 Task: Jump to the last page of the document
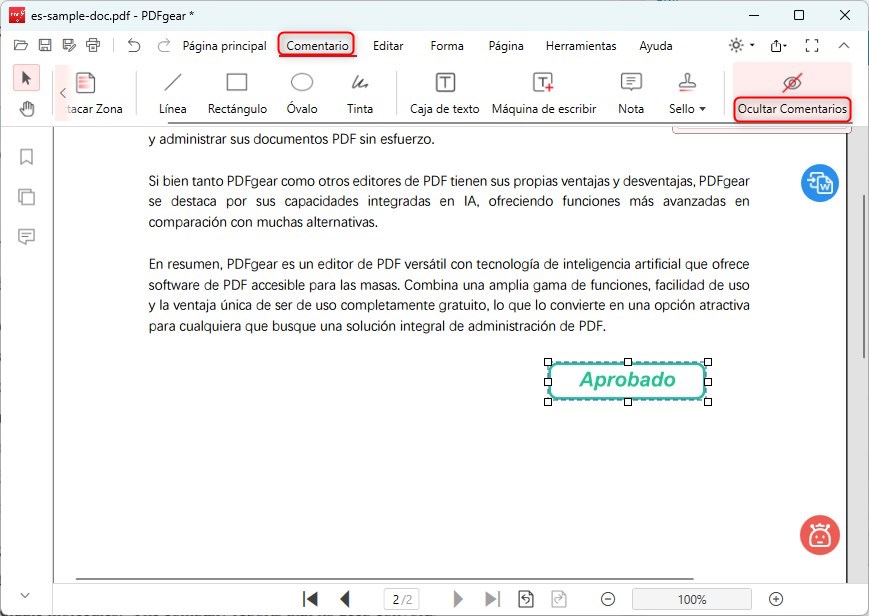point(492,598)
